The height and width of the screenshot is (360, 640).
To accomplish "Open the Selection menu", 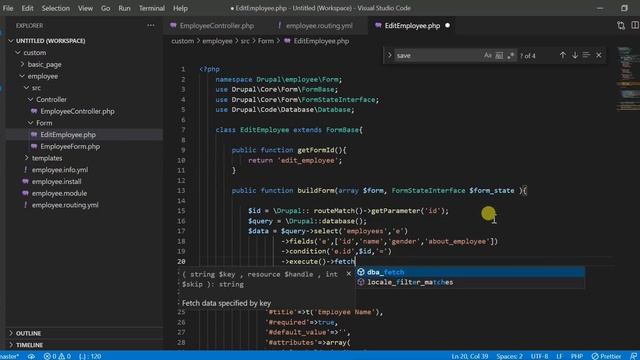I will (56, 8).
